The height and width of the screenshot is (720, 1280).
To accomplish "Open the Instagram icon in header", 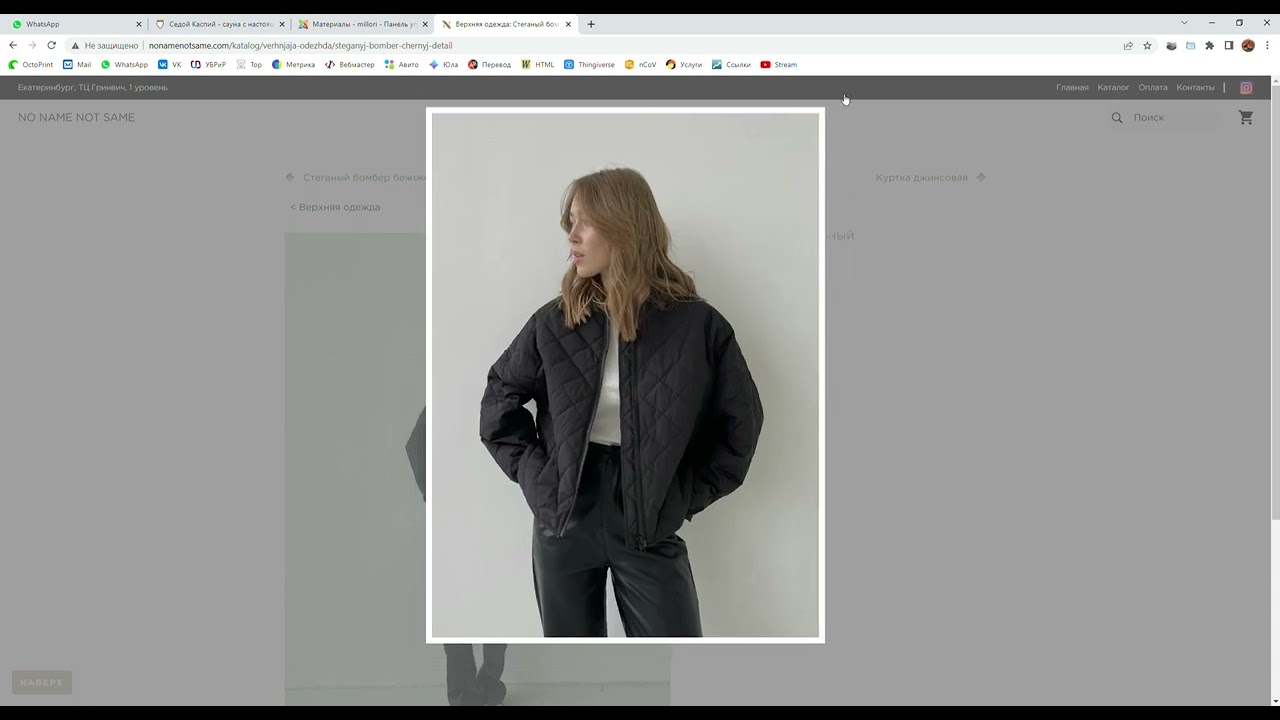I will 1246,87.
